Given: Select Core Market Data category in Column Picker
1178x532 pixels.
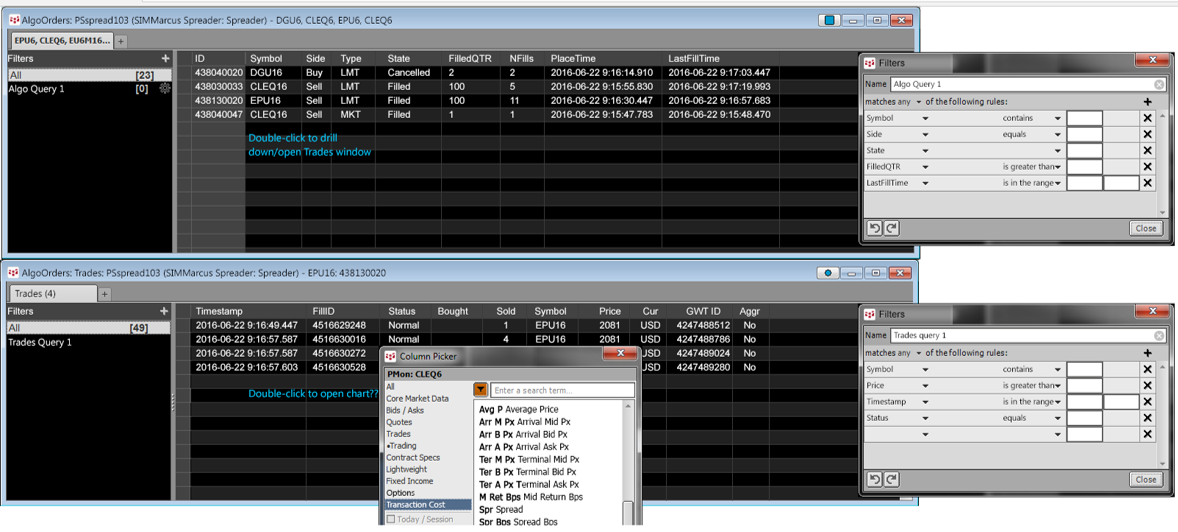Looking at the screenshot, I should point(417,398).
